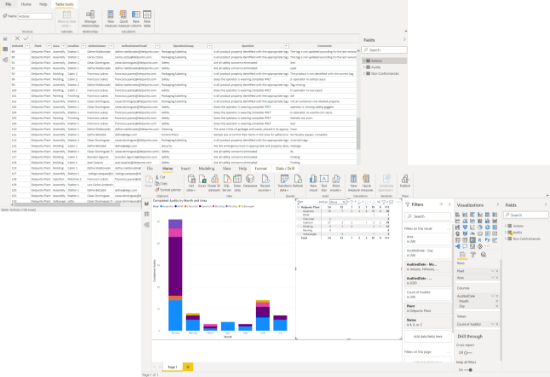Click New table in the Table tools ribbon
The height and width of the screenshot is (377, 550).
point(147,18)
